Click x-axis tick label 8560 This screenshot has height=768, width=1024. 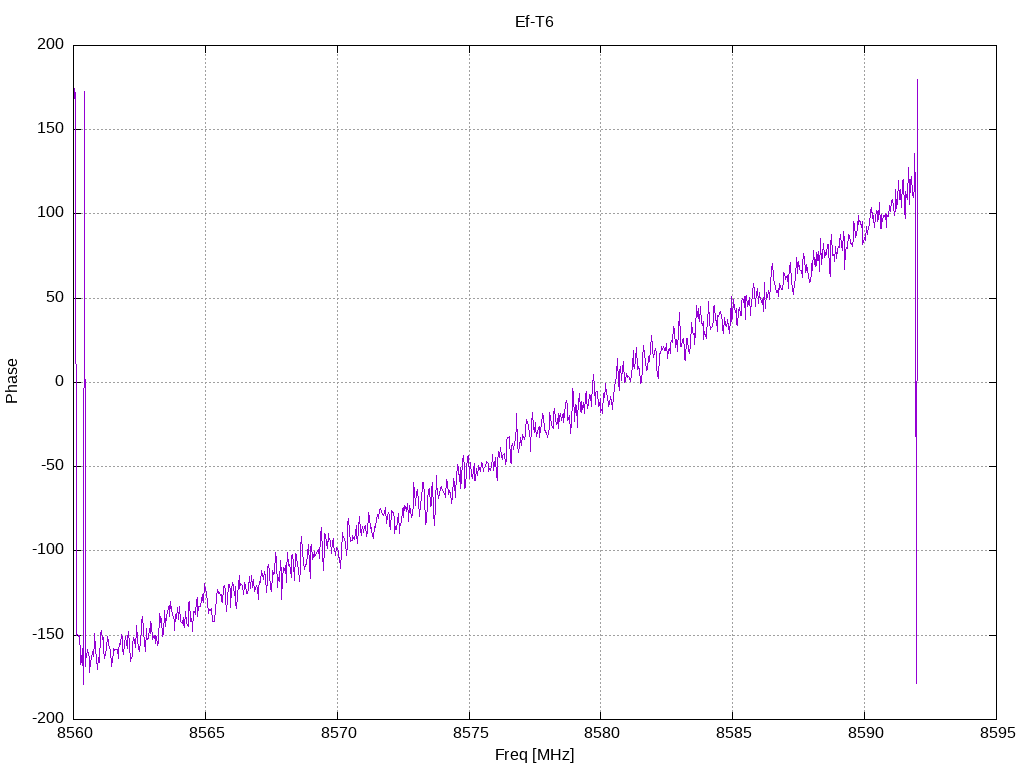(x=75, y=733)
